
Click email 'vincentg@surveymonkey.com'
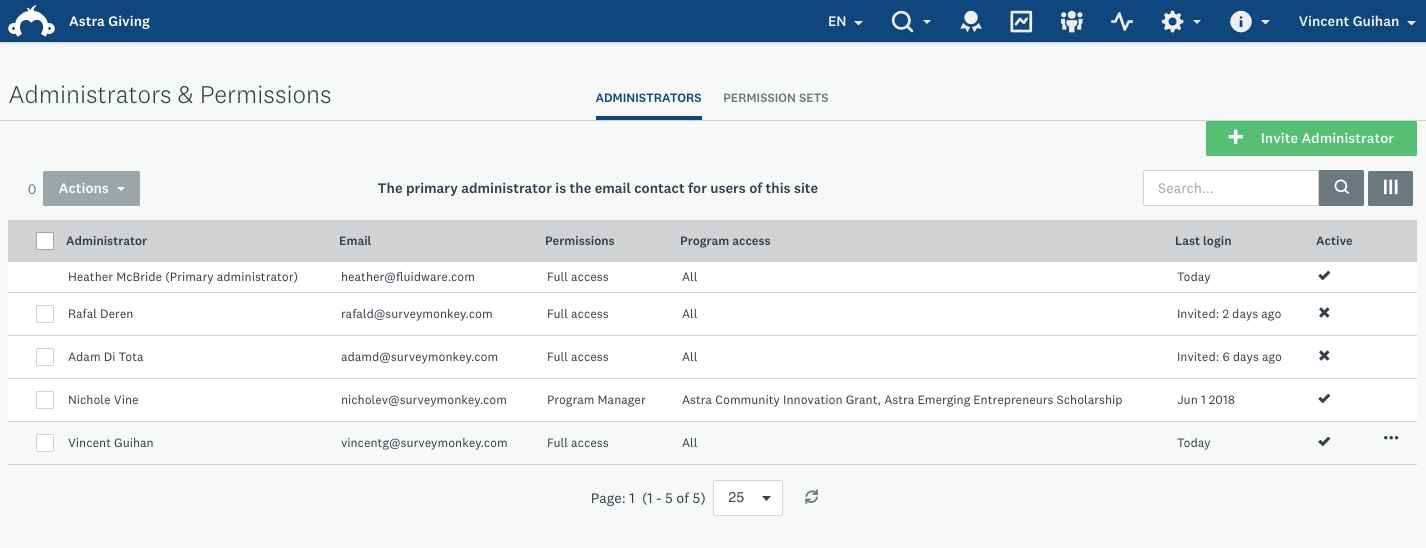click(424, 443)
